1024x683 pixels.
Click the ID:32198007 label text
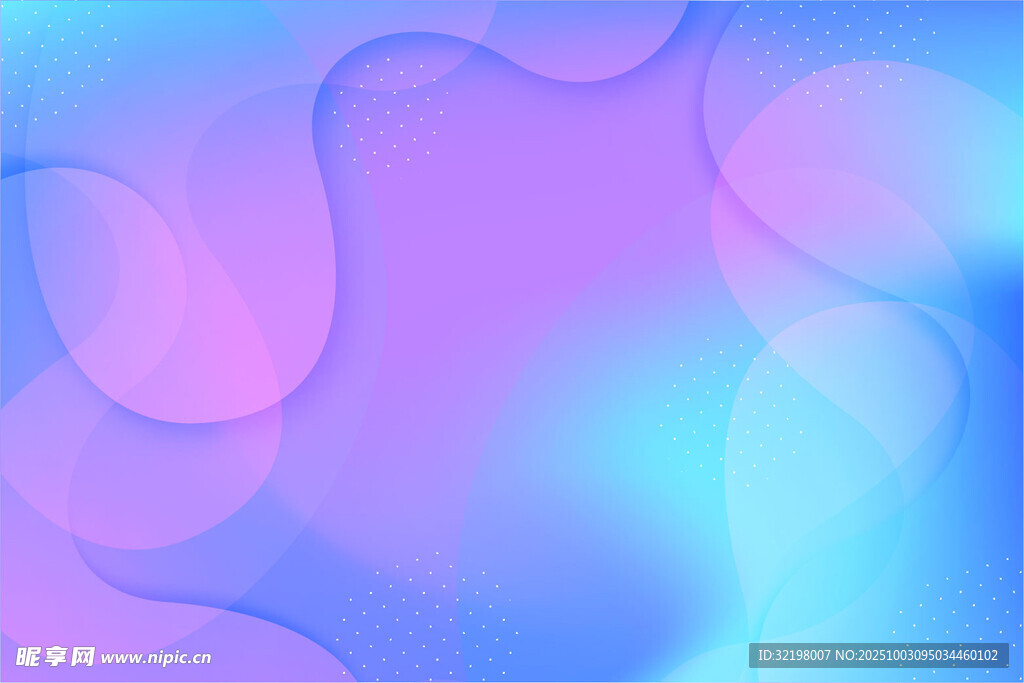click(795, 656)
